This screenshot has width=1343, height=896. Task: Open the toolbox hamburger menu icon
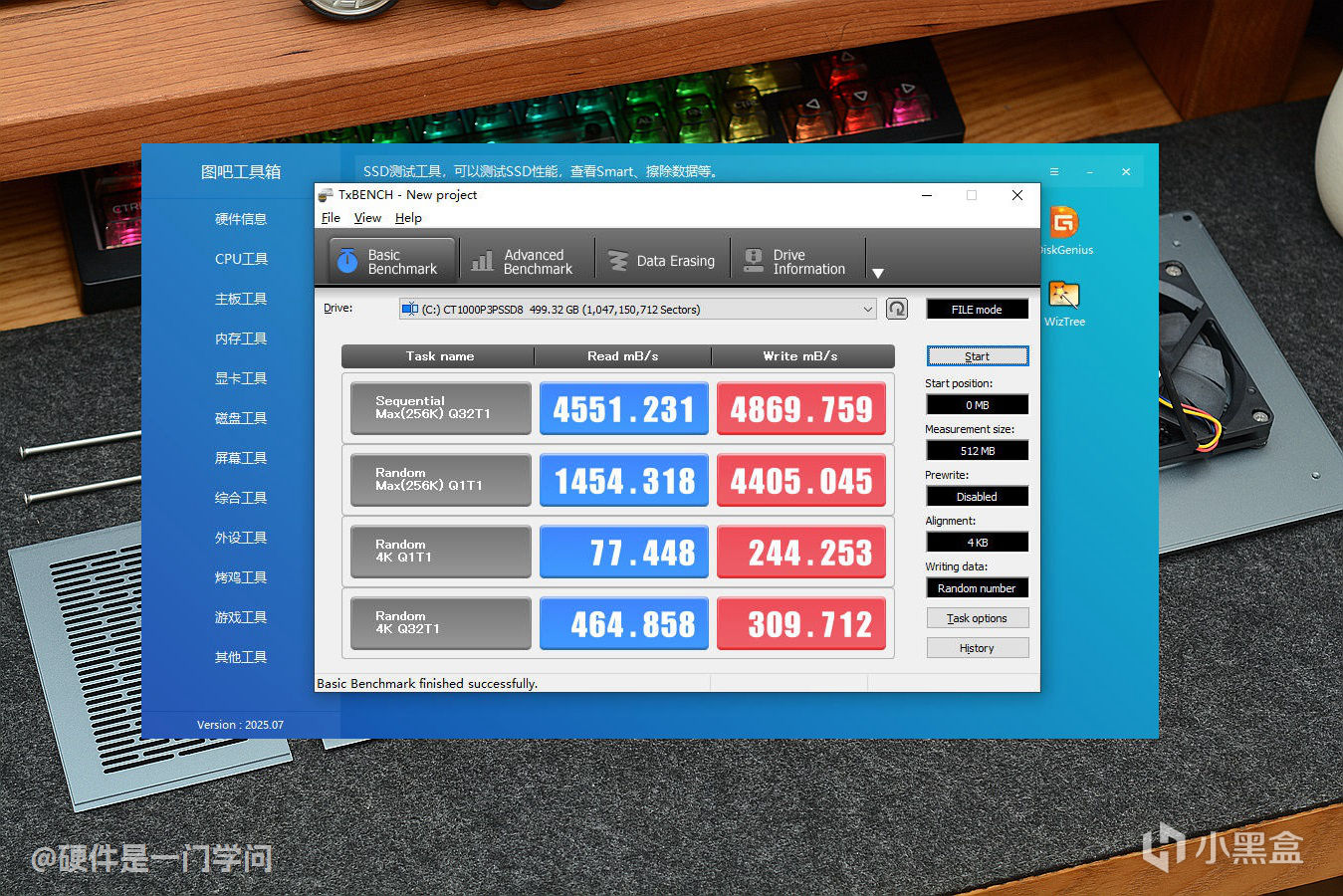point(1054,172)
